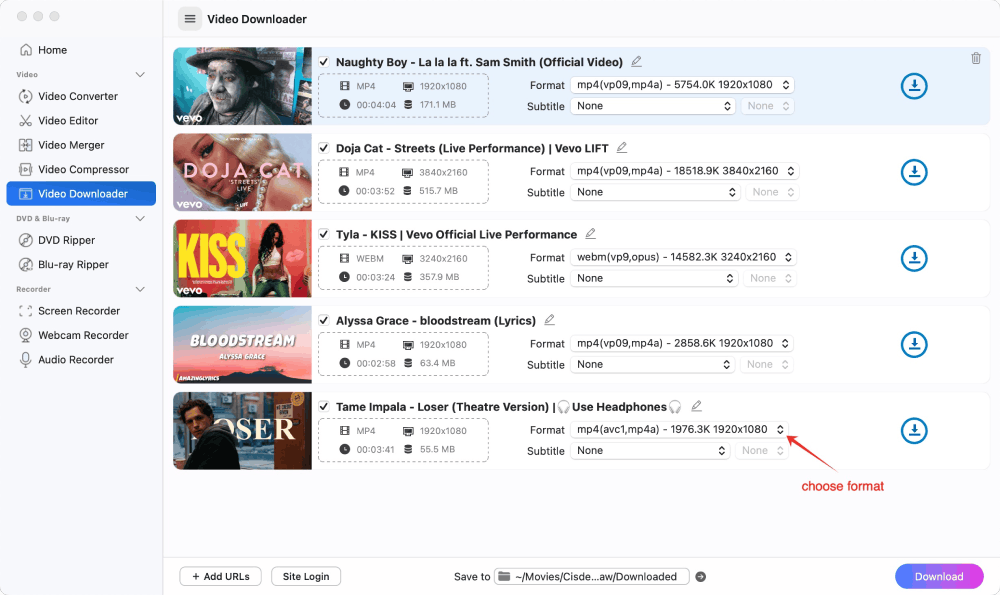Click the '515.7 MB' file size text
This screenshot has width=1000, height=595.
(438, 191)
